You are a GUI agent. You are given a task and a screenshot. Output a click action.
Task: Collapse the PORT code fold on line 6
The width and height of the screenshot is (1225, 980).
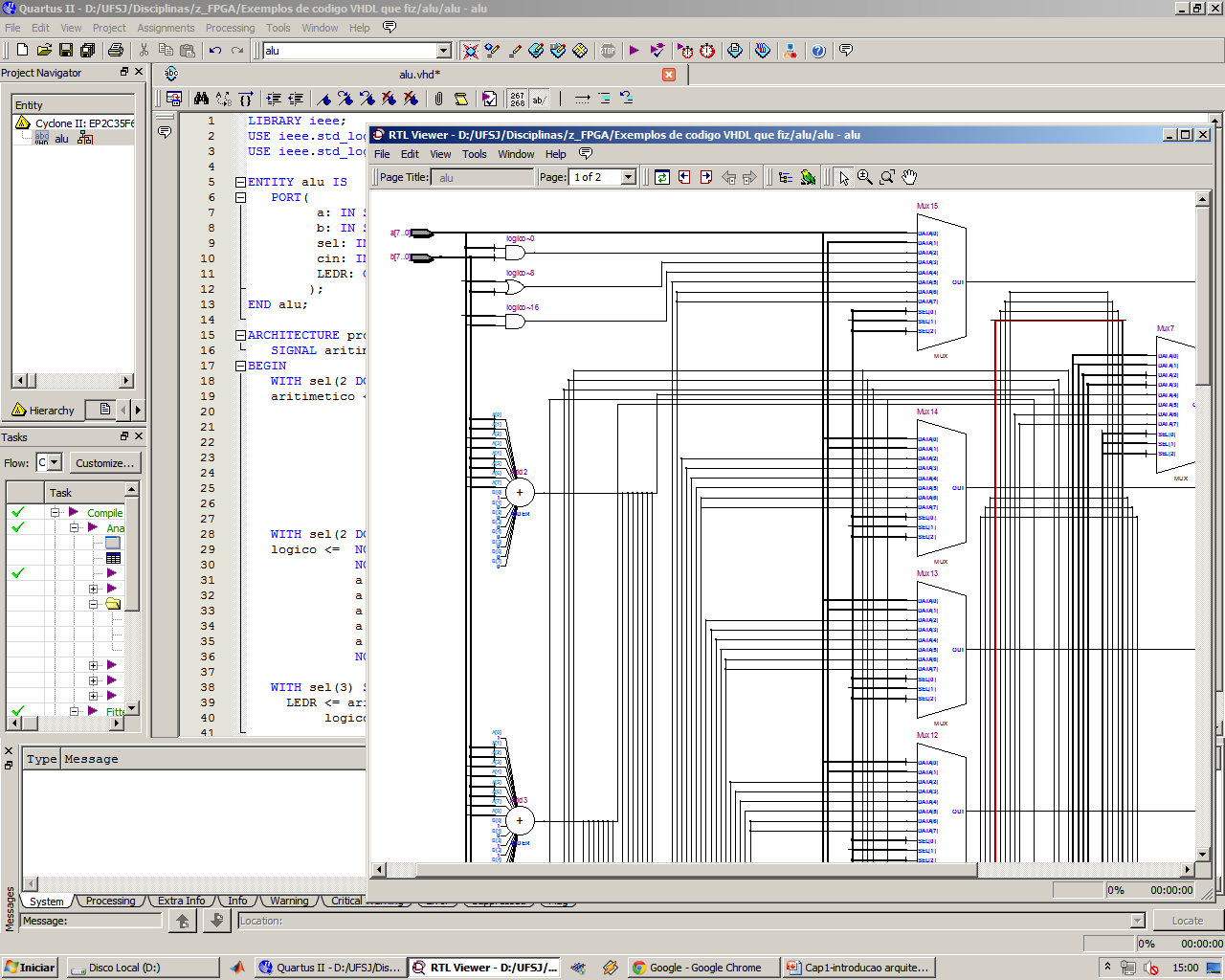coord(240,197)
